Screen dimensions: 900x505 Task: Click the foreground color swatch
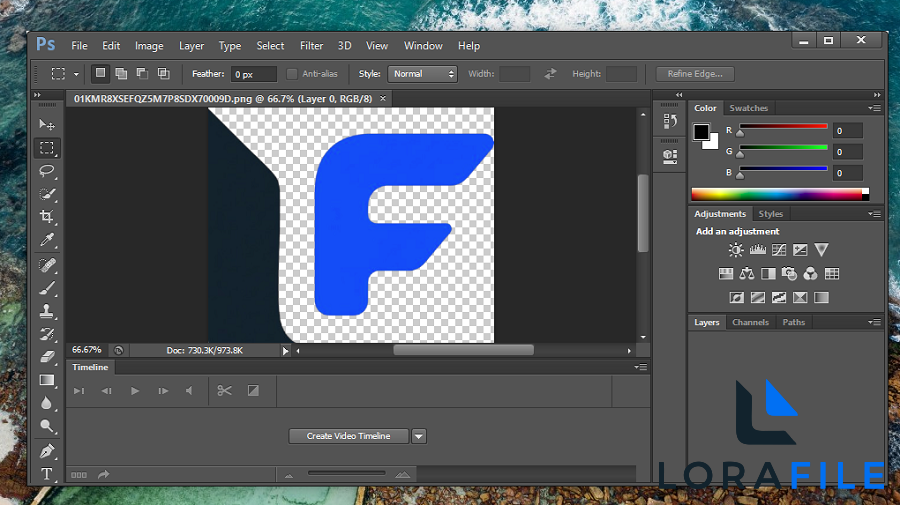tap(701, 132)
